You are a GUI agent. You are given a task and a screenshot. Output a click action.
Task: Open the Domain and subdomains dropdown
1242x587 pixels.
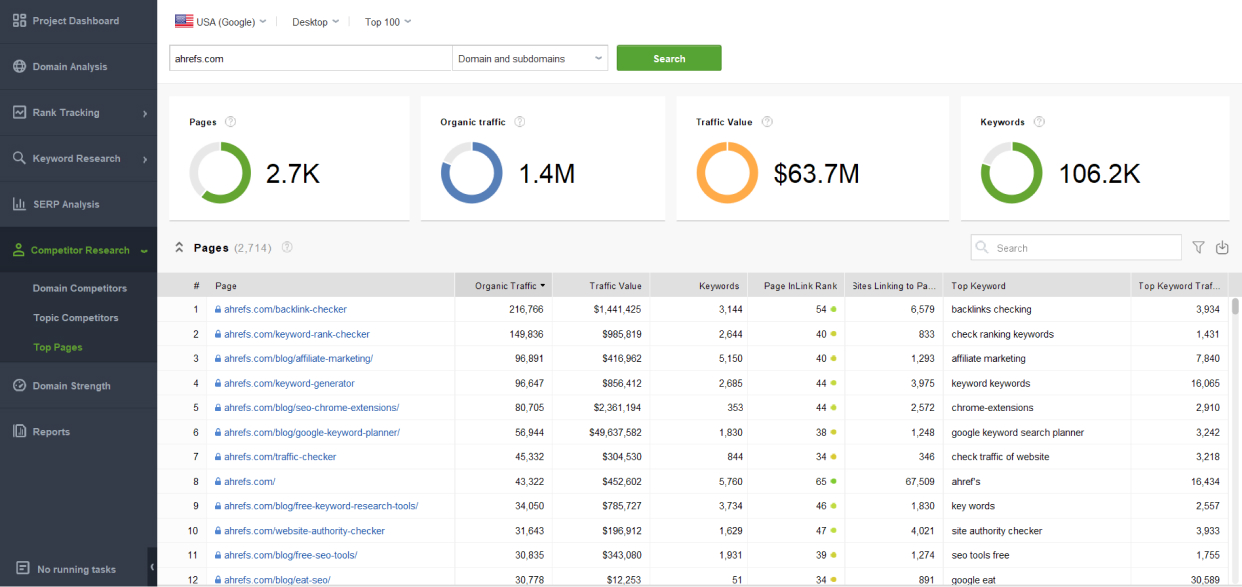tap(530, 59)
